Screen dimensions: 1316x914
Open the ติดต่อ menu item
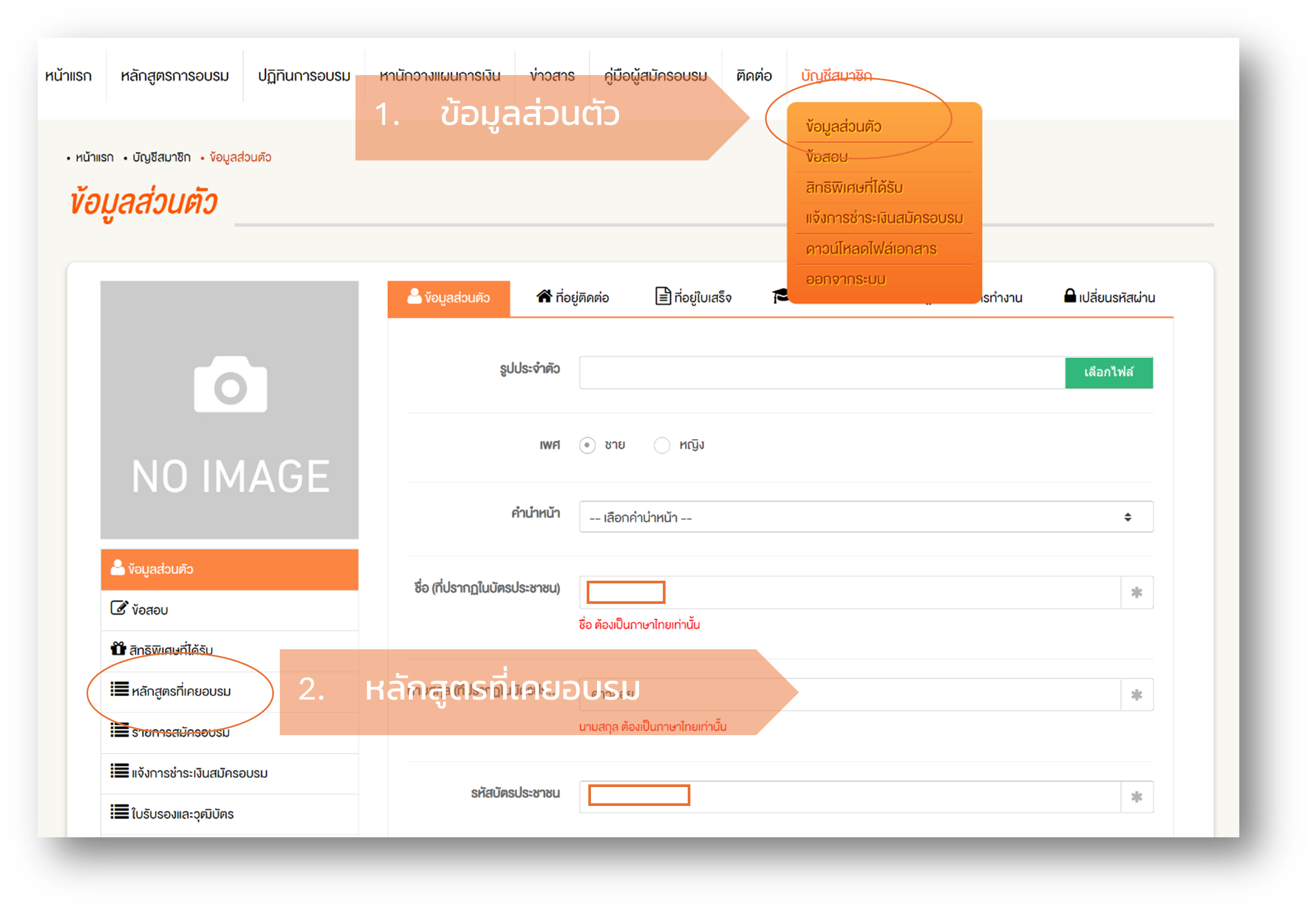754,76
